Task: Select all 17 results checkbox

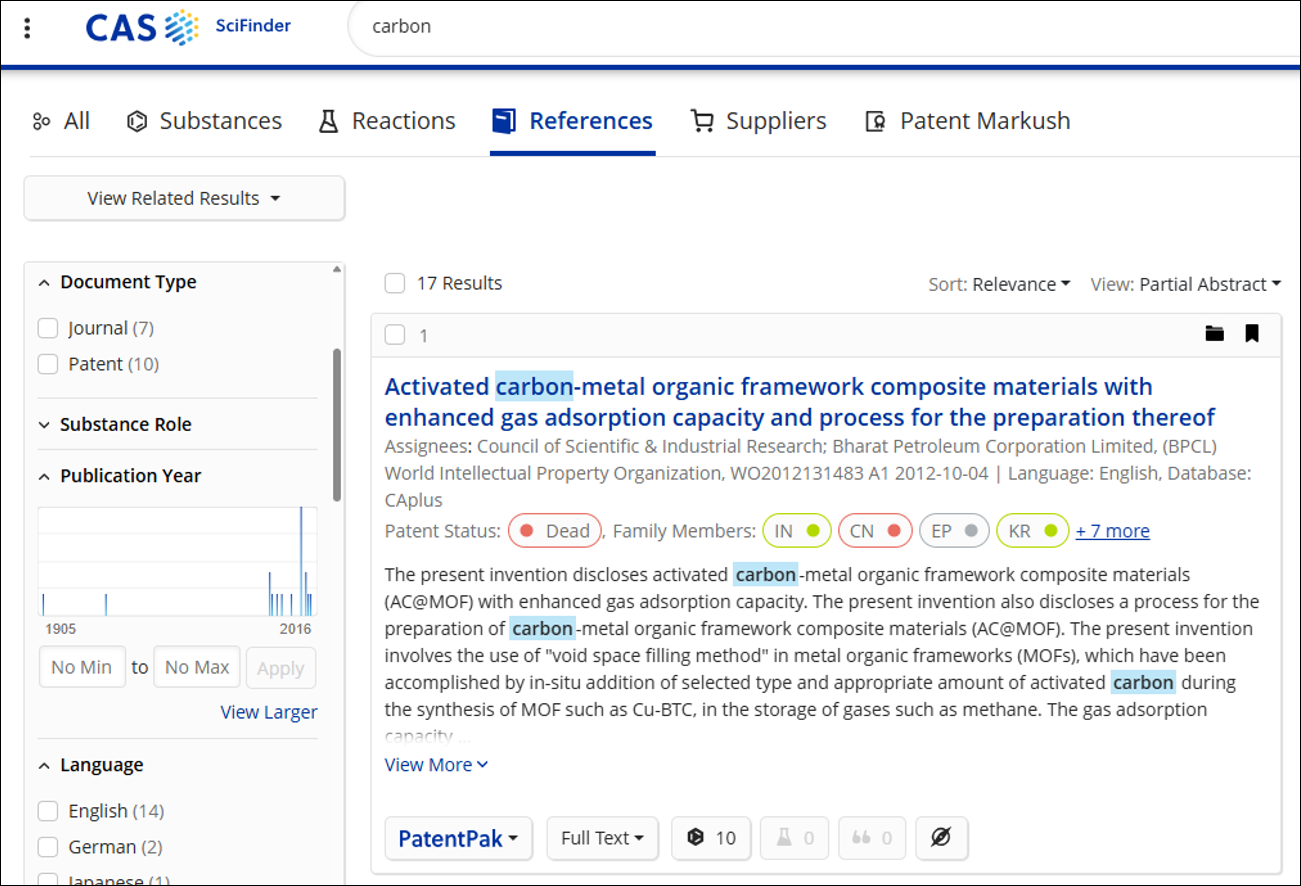Action: [x=395, y=284]
